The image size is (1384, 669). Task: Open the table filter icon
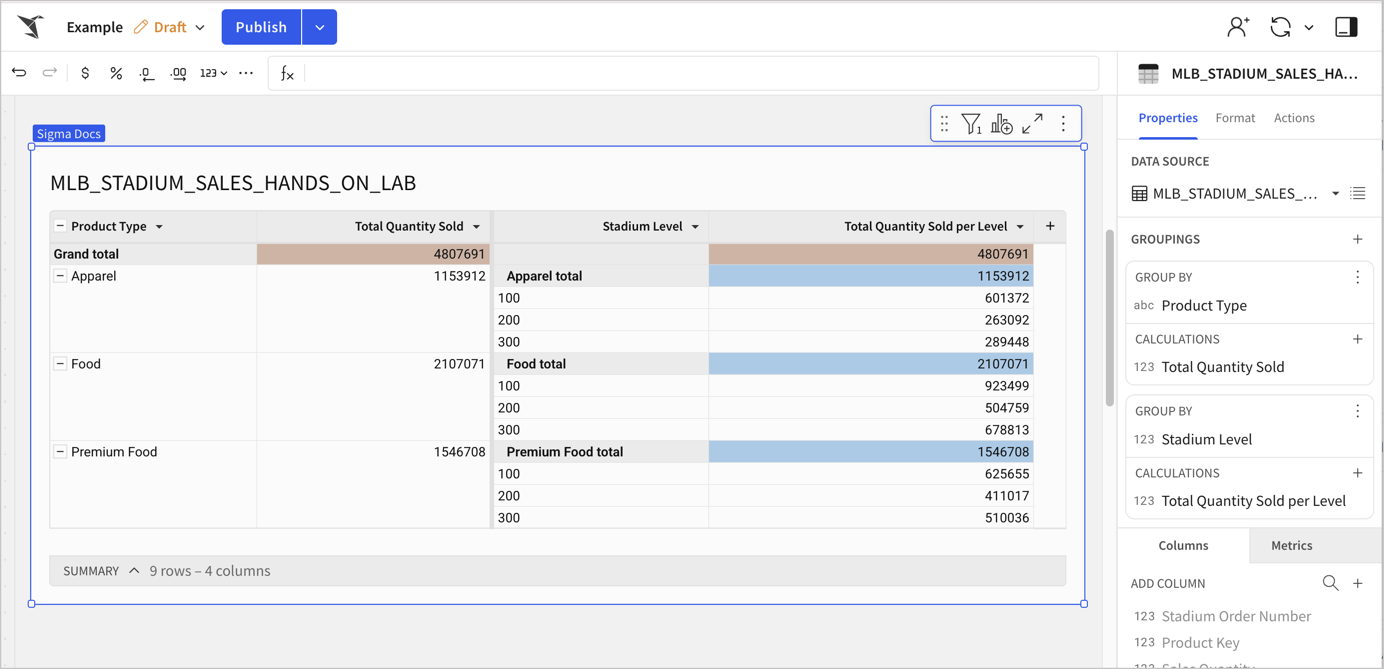coord(971,123)
